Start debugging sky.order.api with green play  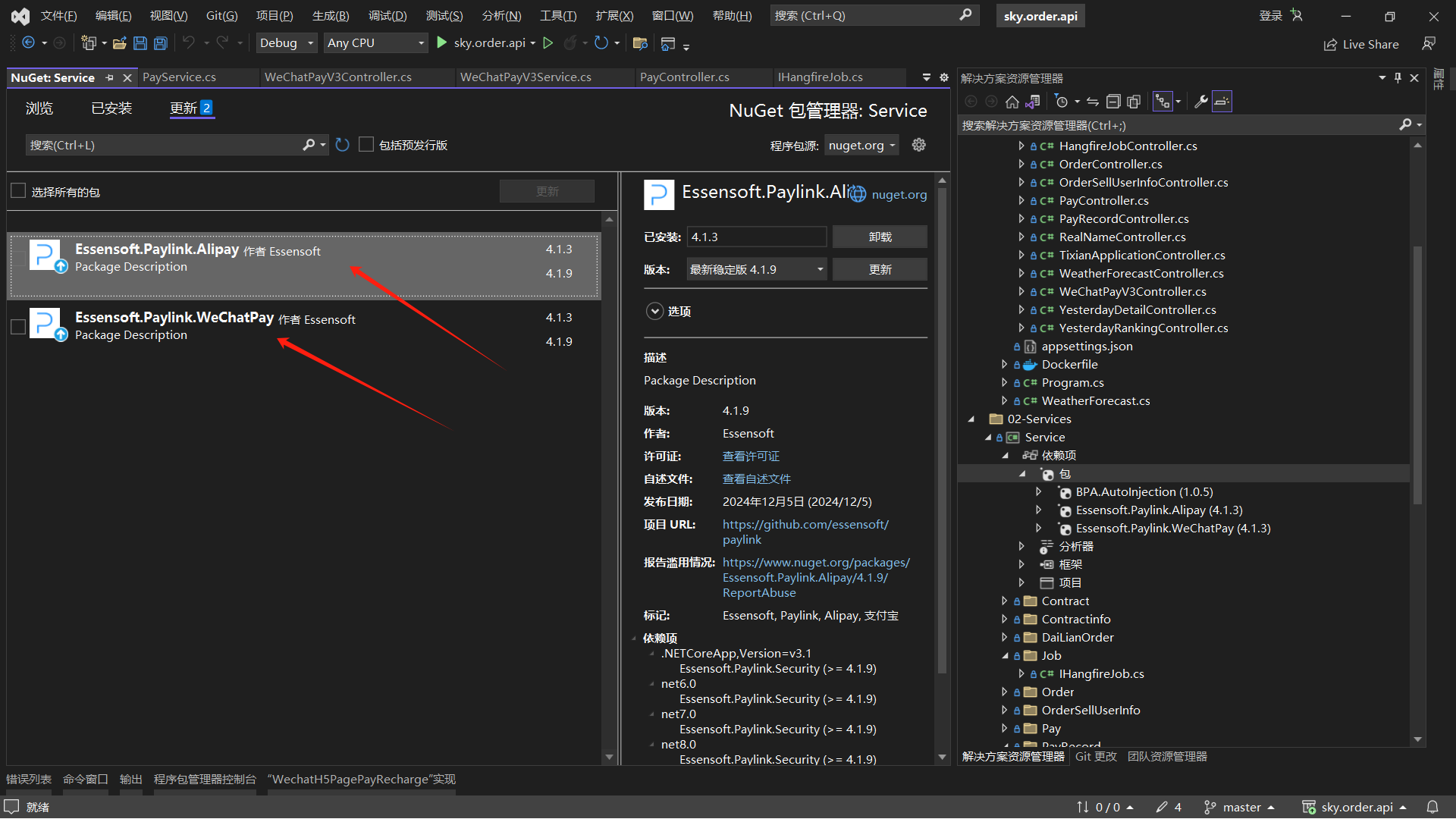(442, 43)
